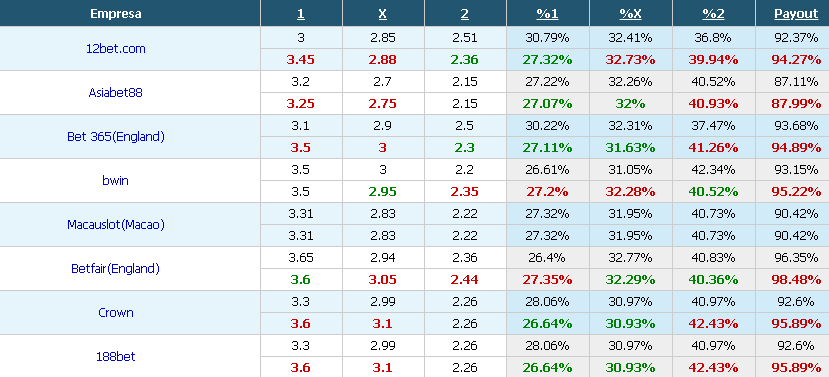Sort by the 1 column header

click(x=301, y=14)
